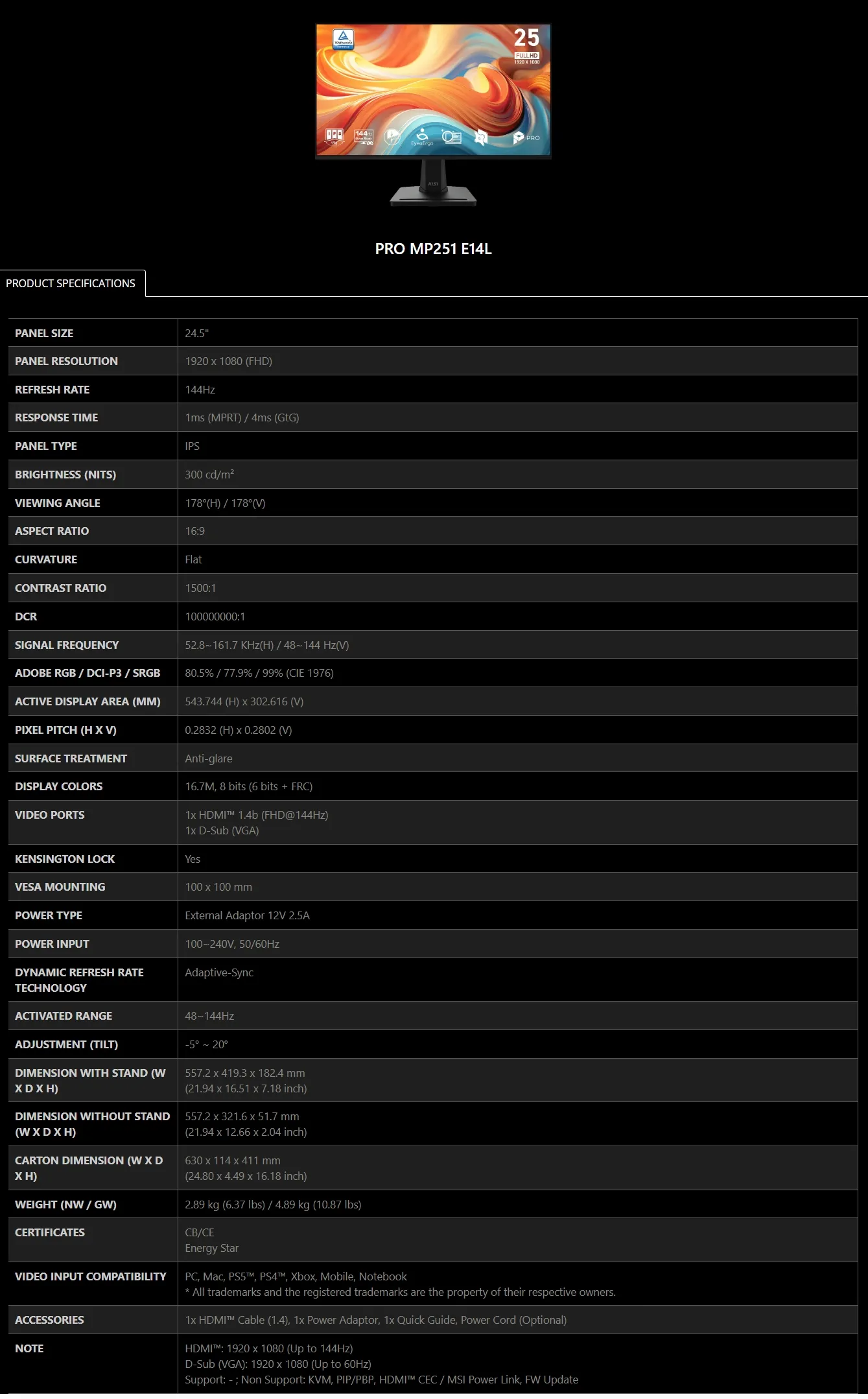
Task: Click the TÜV Rheinland certified badge
Action: point(344,39)
